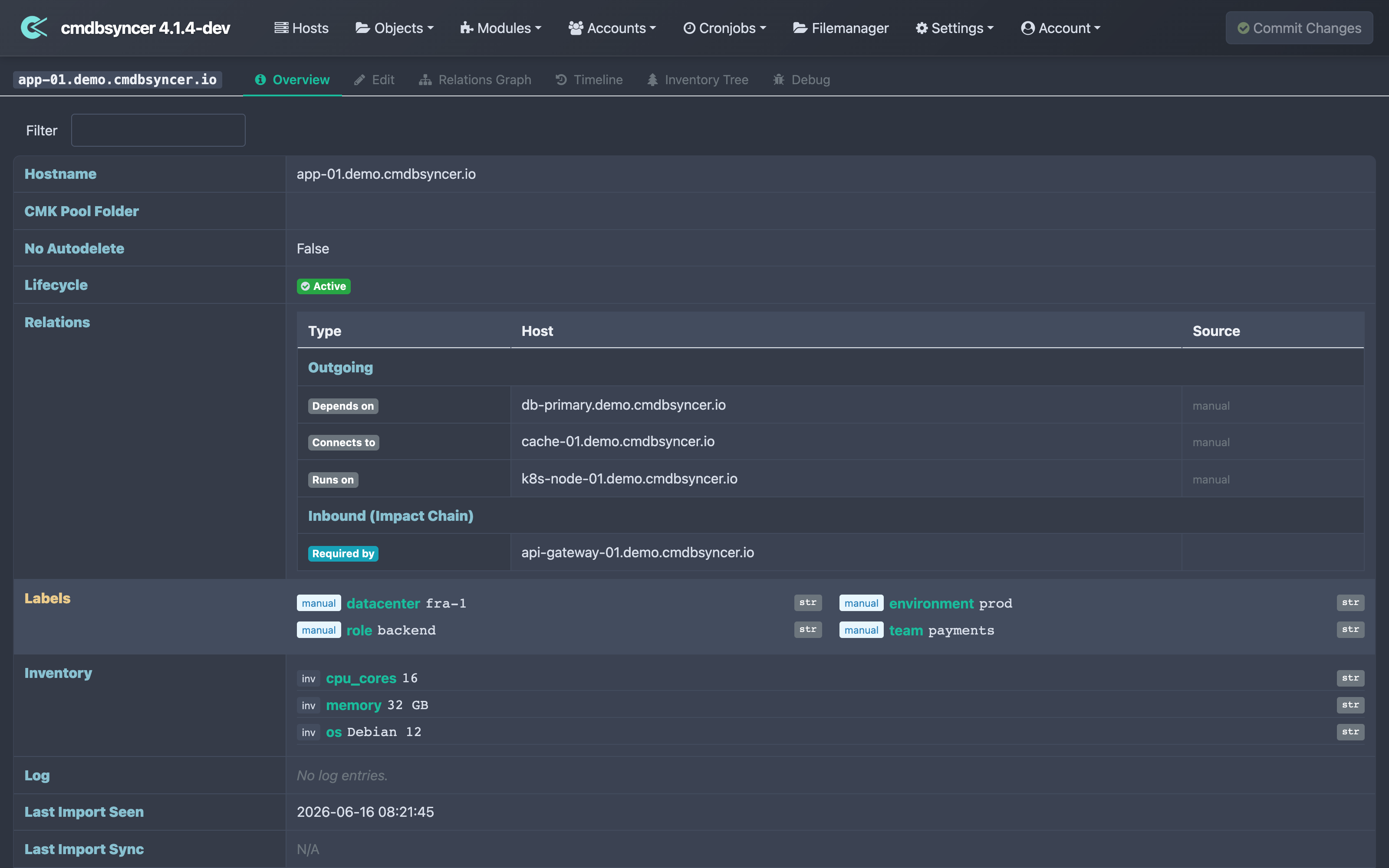The image size is (1389, 868).
Task: Open the Inventory Tree tab
Action: (698, 80)
